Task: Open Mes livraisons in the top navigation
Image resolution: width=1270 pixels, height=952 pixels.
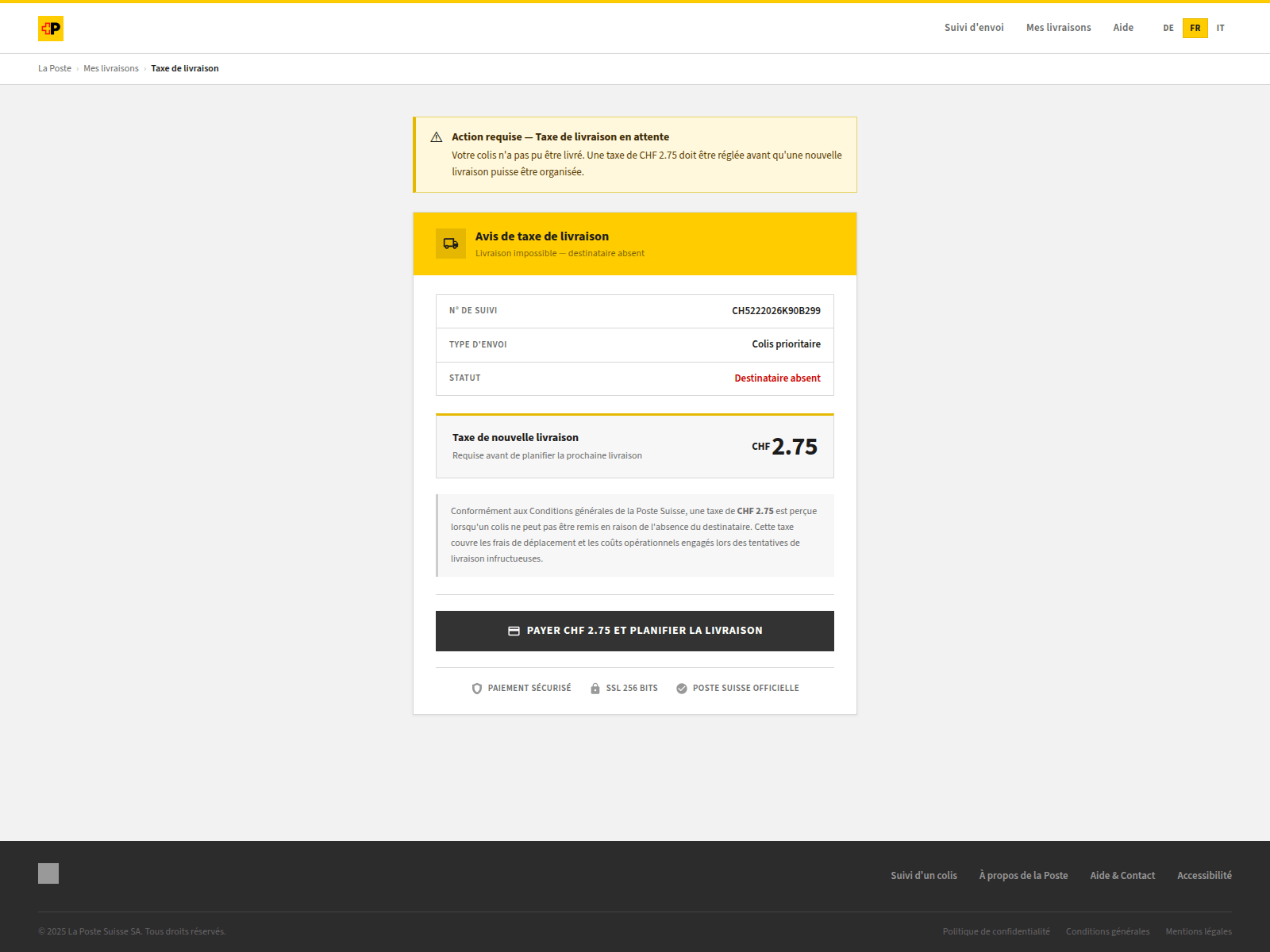Action: (x=1058, y=28)
